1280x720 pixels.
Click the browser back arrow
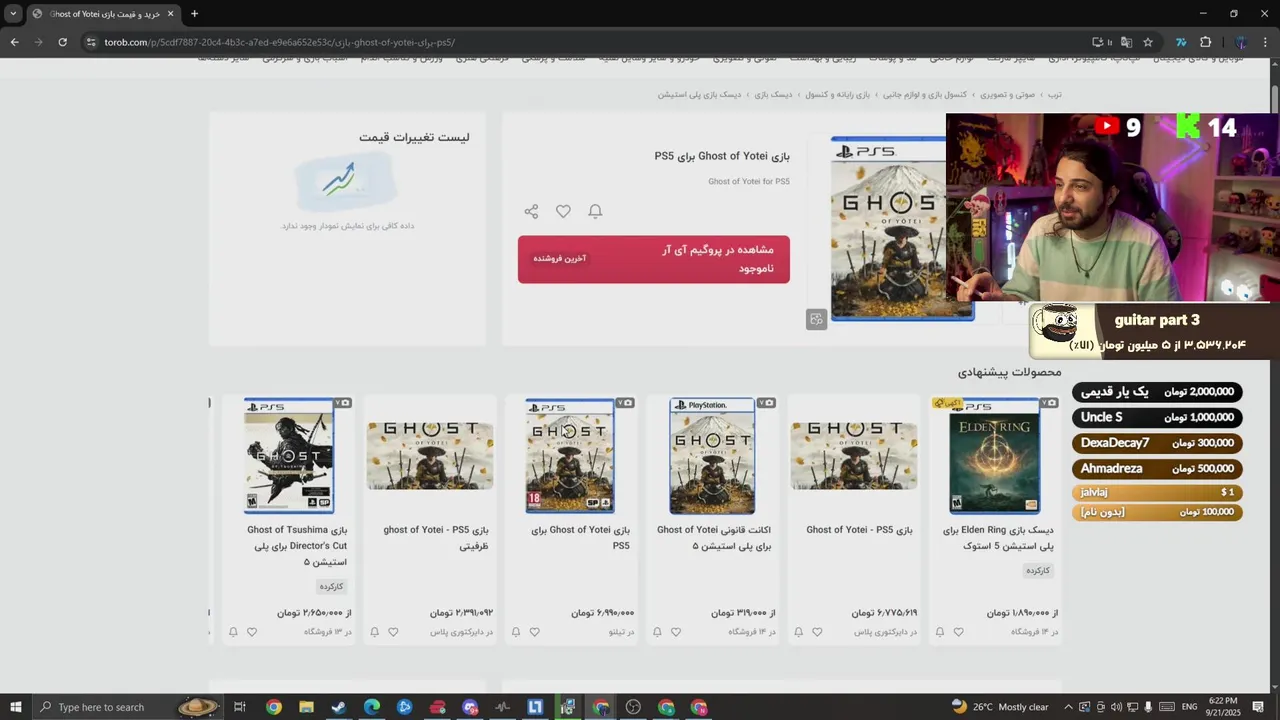(14, 42)
